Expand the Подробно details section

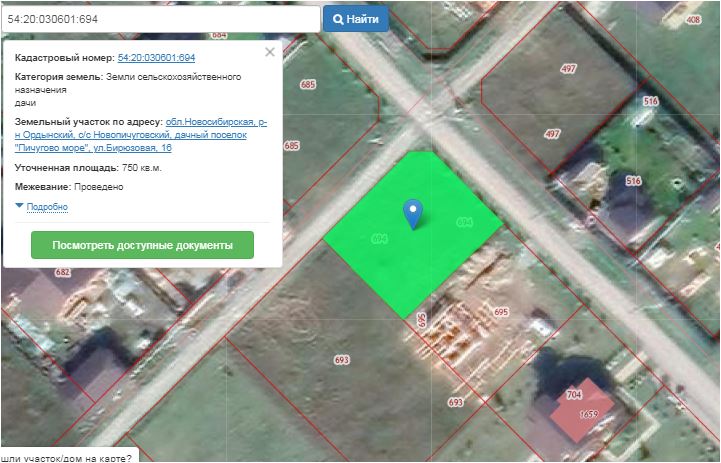click(46, 207)
